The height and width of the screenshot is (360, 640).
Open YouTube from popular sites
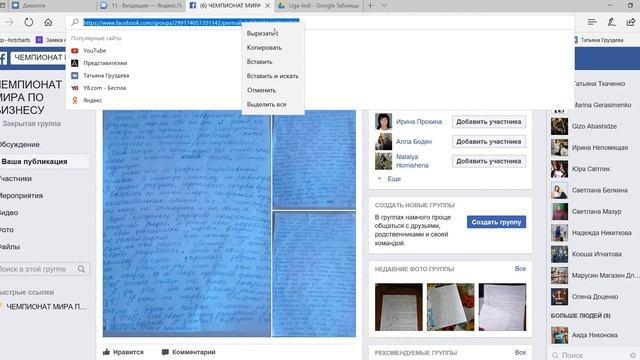coord(94,51)
